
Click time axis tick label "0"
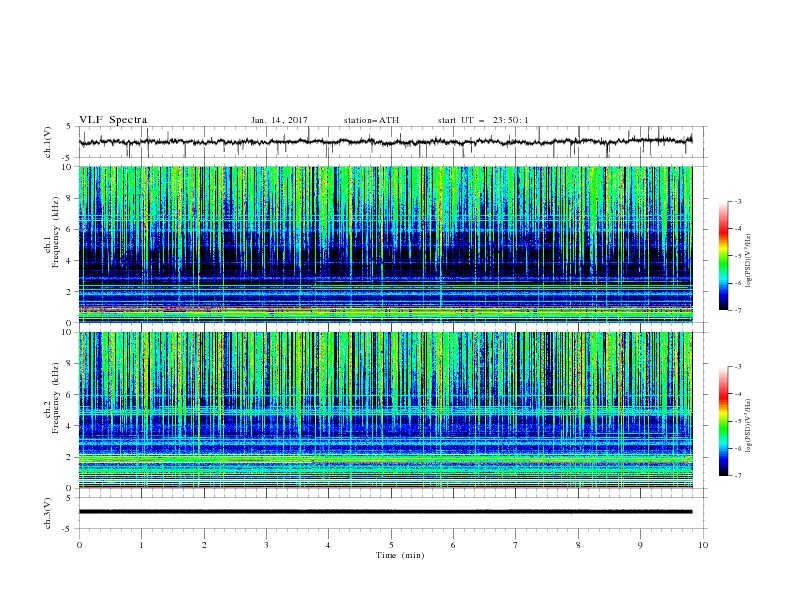pyautogui.click(x=79, y=545)
